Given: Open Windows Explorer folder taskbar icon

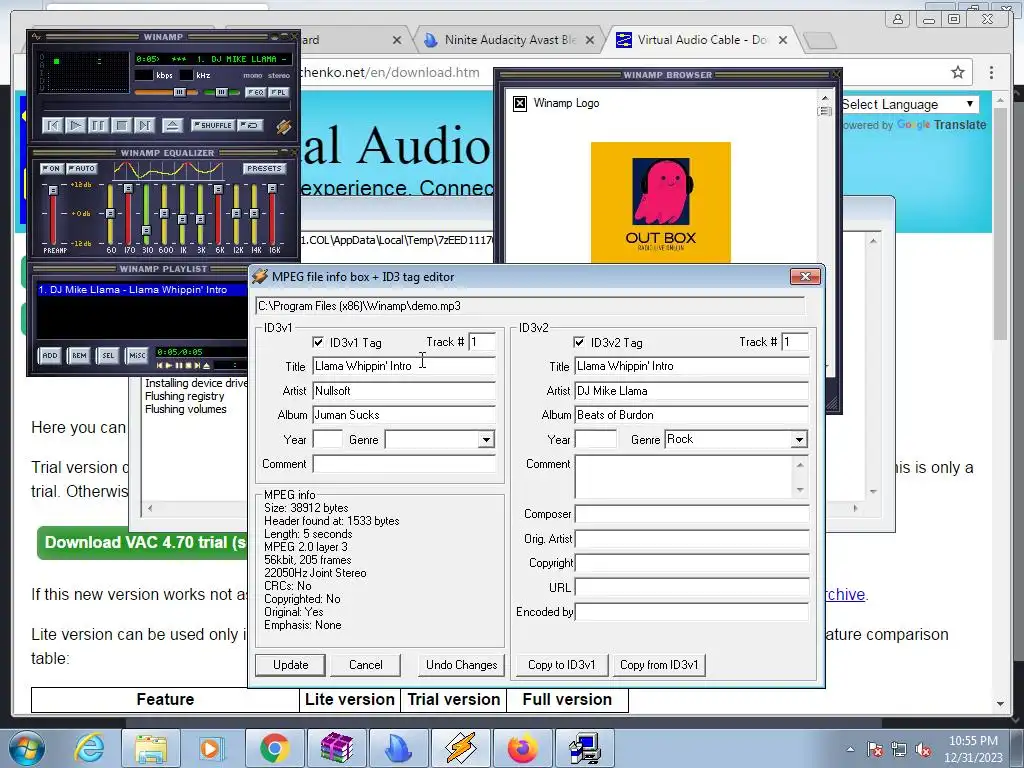Looking at the screenshot, I should [150, 748].
